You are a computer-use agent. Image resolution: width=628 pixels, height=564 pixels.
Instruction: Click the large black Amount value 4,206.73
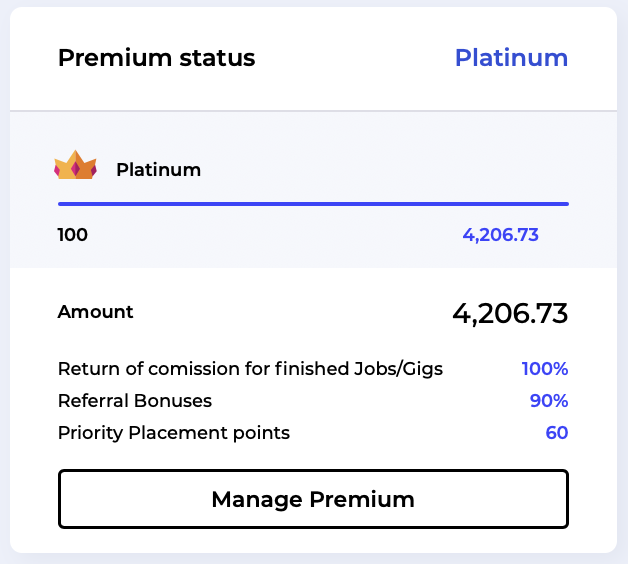click(x=510, y=313)
